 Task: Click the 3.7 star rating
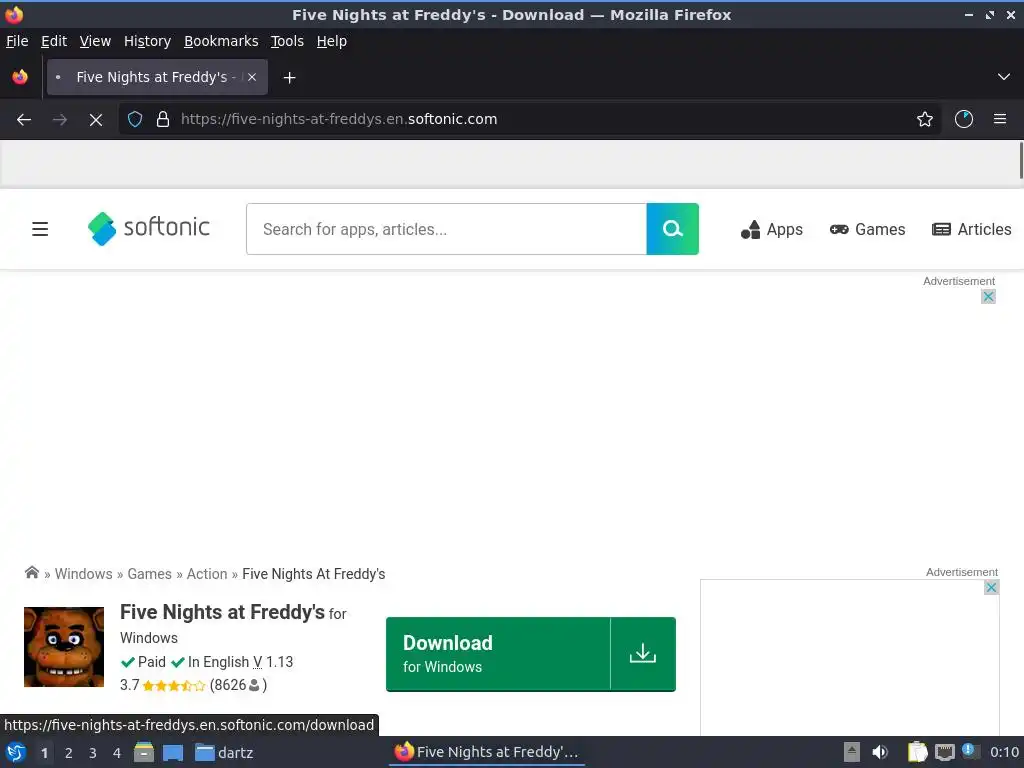point(163,685)
